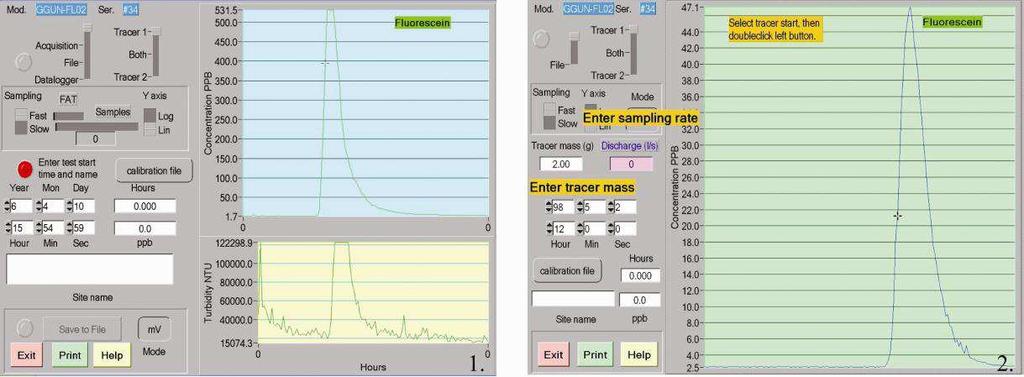
Task: Click the Tracer 1/Both/Tracer 2 selector slider in panel 1
Action: [x=155, y=52]
